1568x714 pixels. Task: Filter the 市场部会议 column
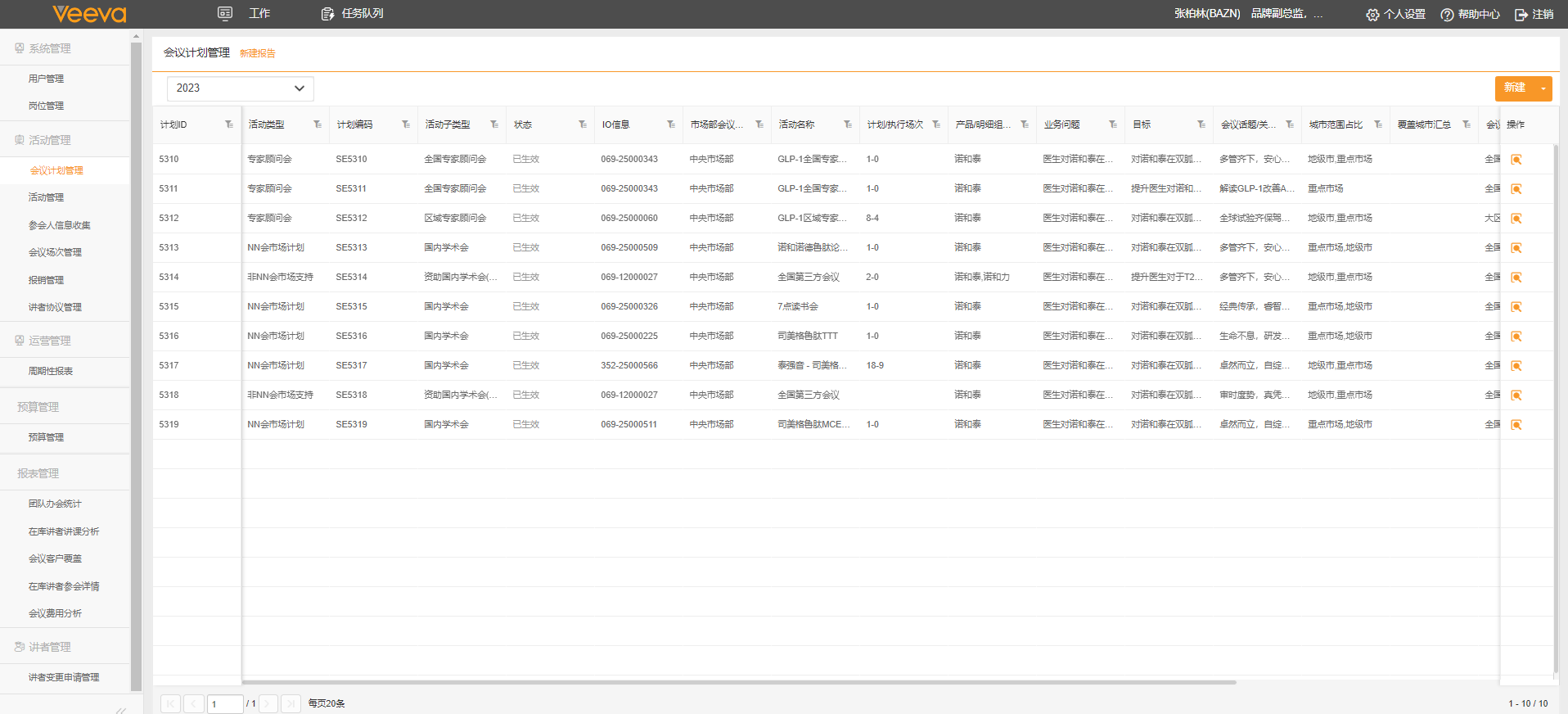[759, 124]
